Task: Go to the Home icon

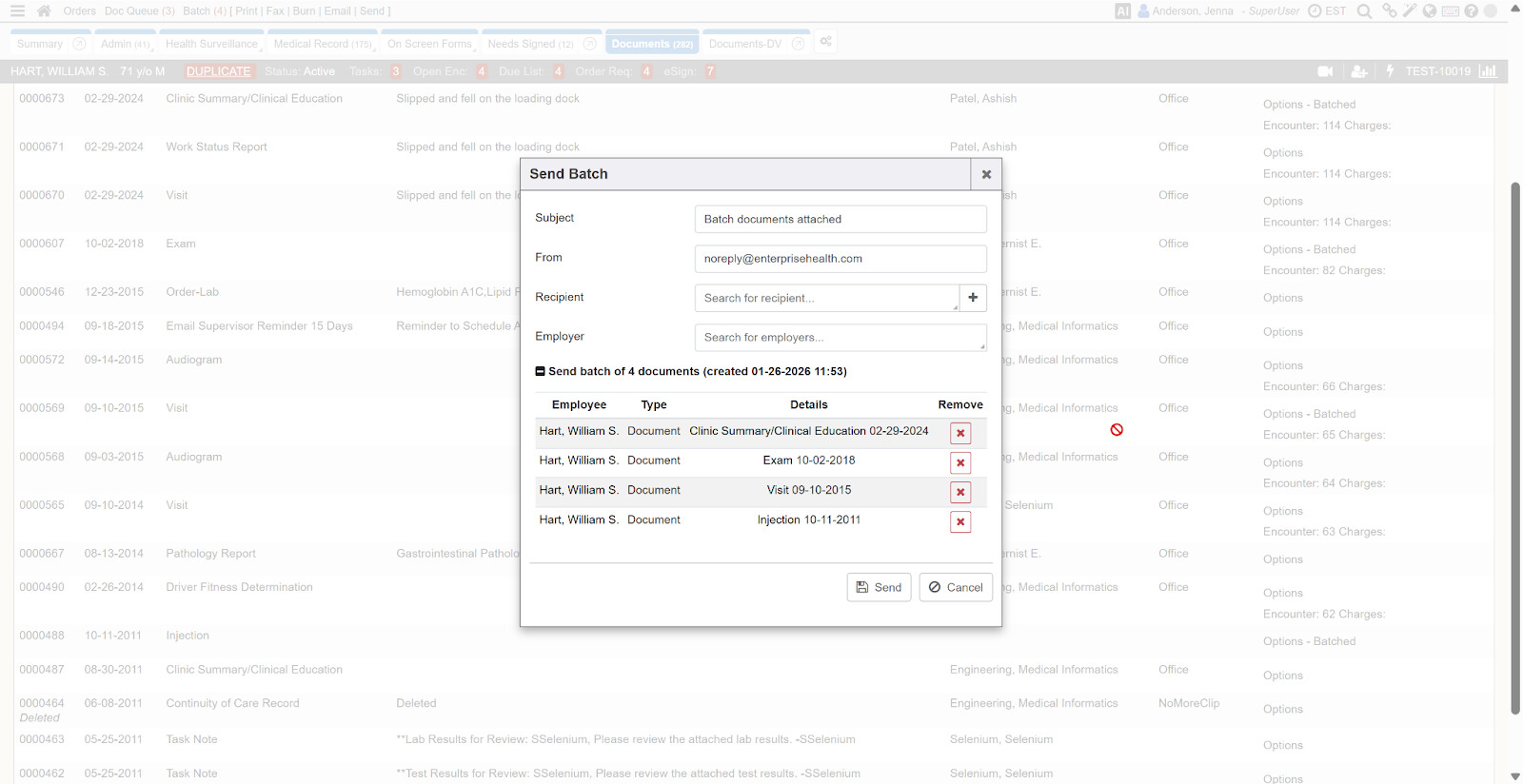Action: coord(44,11)
